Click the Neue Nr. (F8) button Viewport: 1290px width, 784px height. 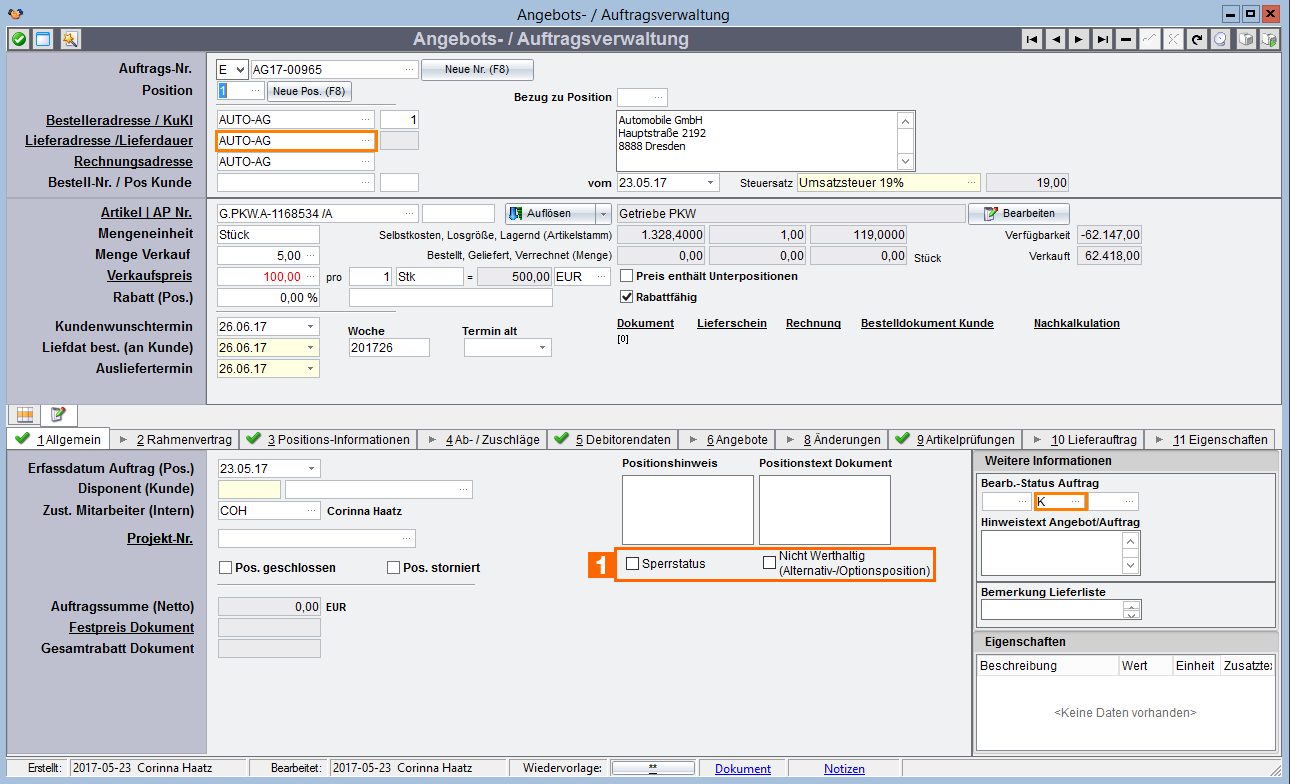tap(477, 69)
